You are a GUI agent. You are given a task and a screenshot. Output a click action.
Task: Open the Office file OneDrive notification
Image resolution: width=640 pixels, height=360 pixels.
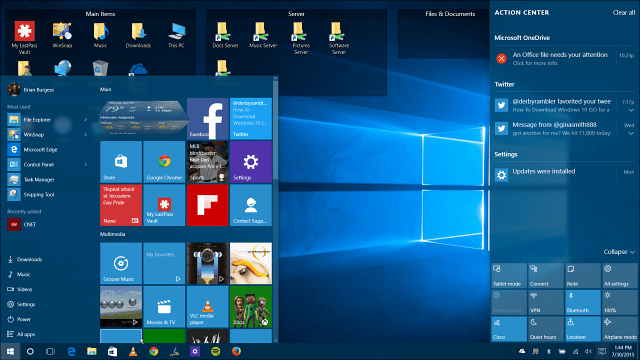click(x=564, y=58)
